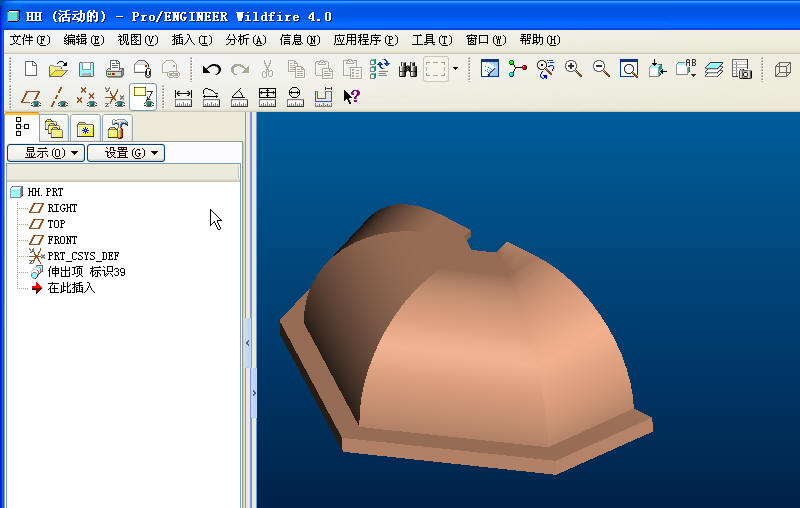Open the 插入(I) menu
Screen dimensions: 800x508
pyautogui.click(x=192, y=40)
